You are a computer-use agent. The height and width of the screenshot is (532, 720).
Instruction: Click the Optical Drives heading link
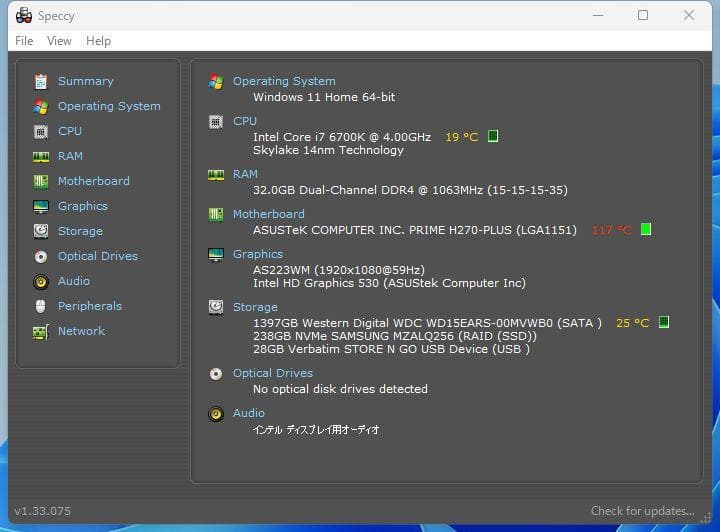[273, 373]
